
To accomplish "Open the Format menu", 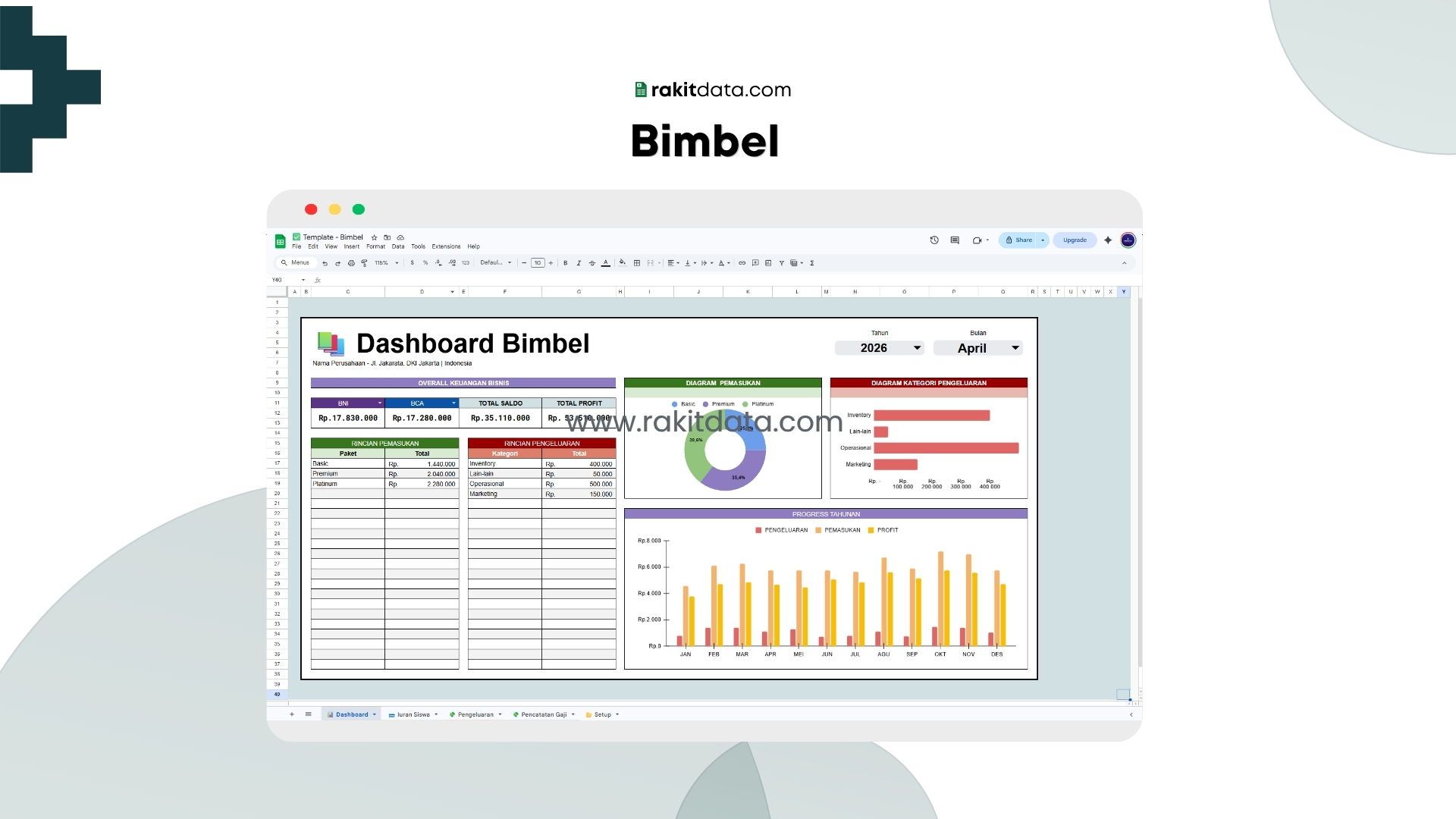I will (x=375, y=246).
